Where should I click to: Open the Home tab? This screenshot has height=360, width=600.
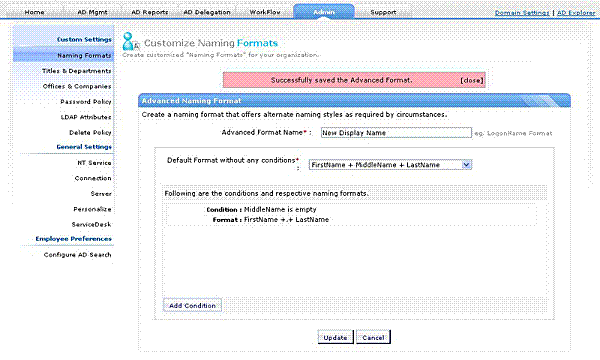(34, 12)
